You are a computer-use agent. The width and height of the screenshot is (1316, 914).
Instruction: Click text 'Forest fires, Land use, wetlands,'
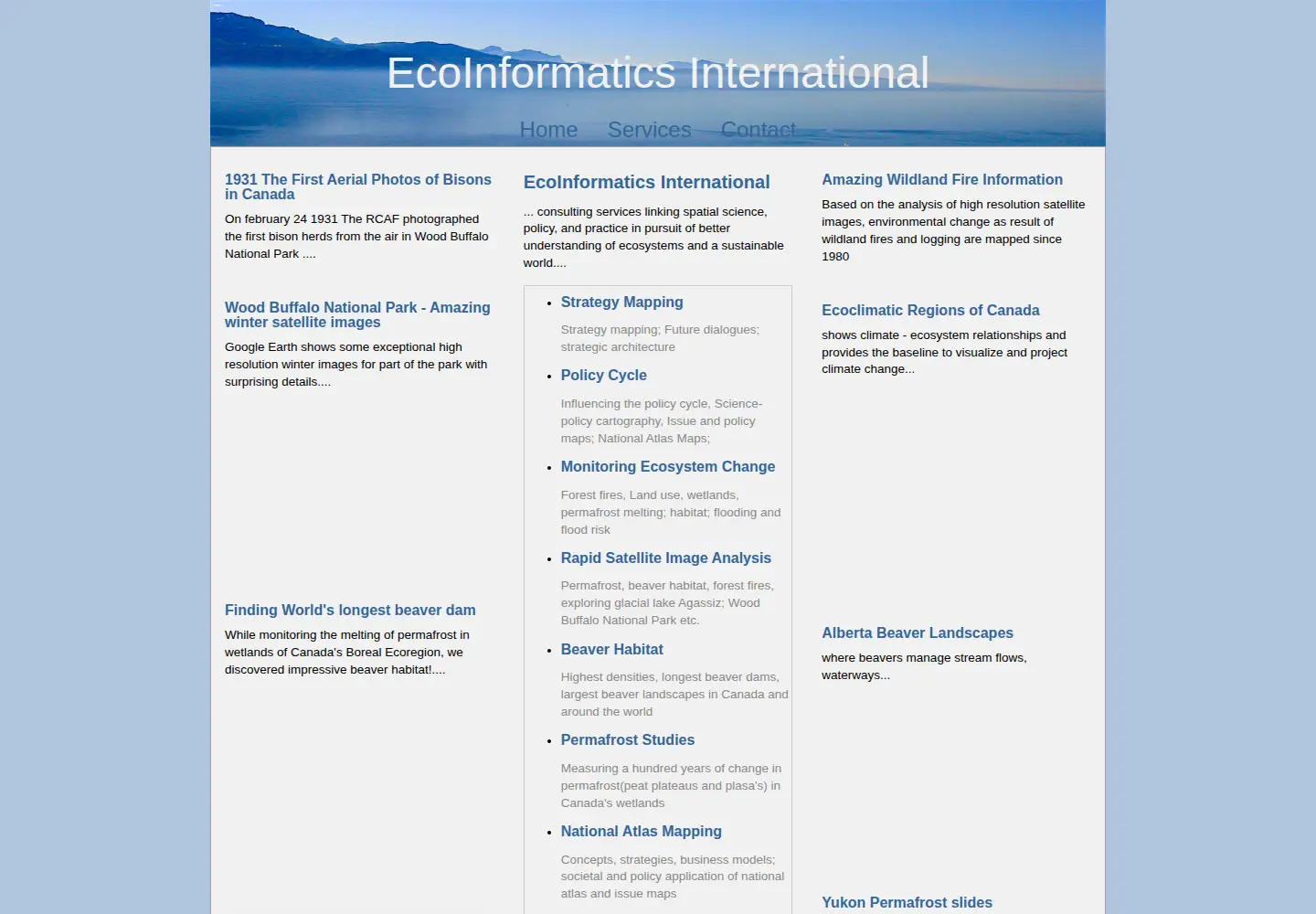650,495
